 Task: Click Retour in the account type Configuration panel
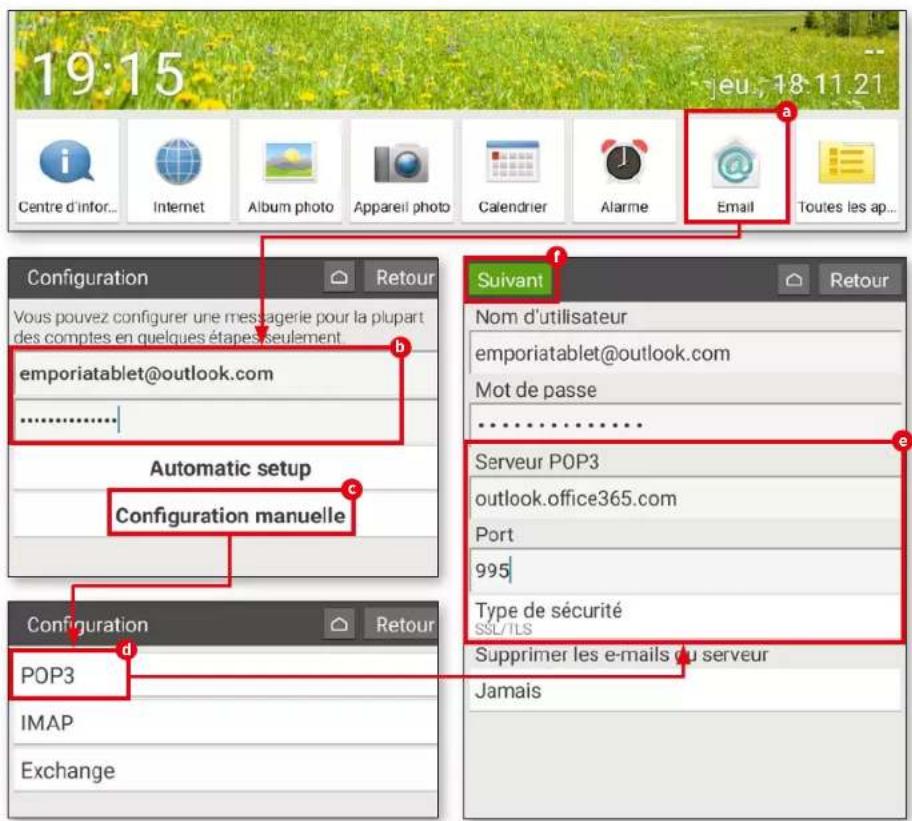(401, 624)
